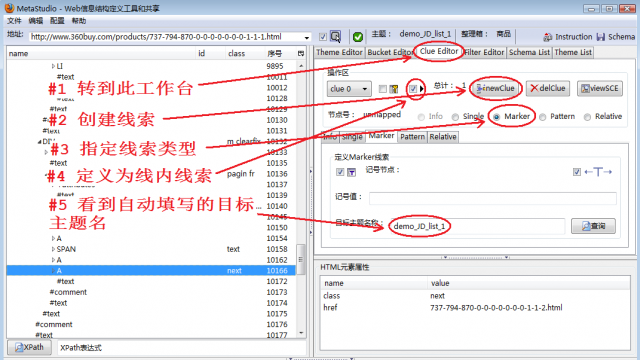
Task: Switch to the Schema List tab
Action: 529,52
